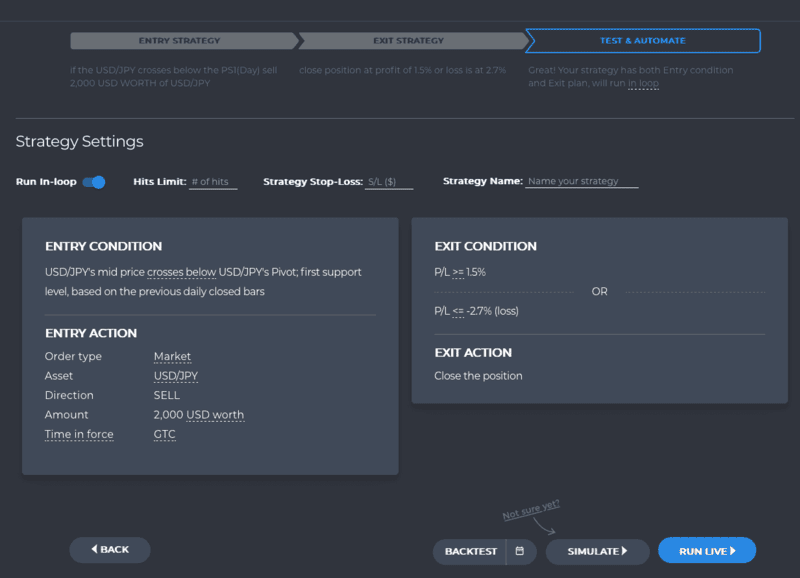Switch to the EXIT STRATEGY step
Viewport: 800px width, 578px height.
(x=410, y=41)
